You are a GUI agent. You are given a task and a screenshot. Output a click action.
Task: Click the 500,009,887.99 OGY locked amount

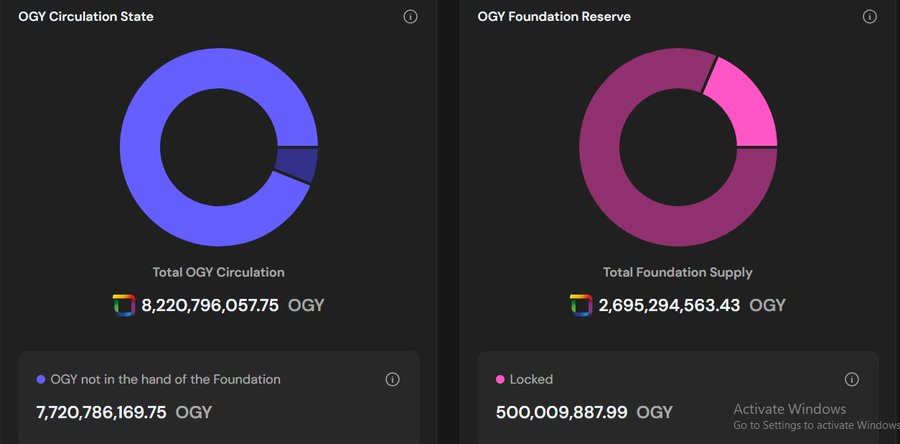point(584,412)
